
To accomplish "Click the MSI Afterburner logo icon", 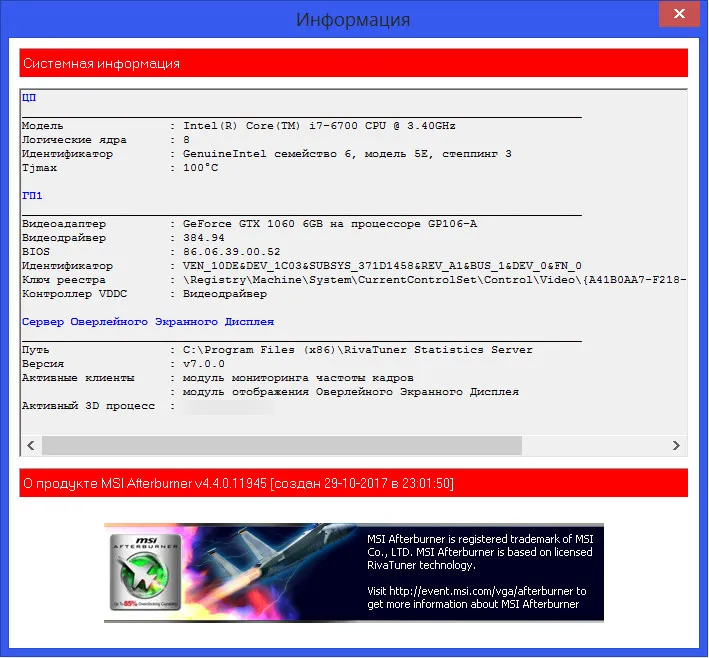I will (146, 573).
